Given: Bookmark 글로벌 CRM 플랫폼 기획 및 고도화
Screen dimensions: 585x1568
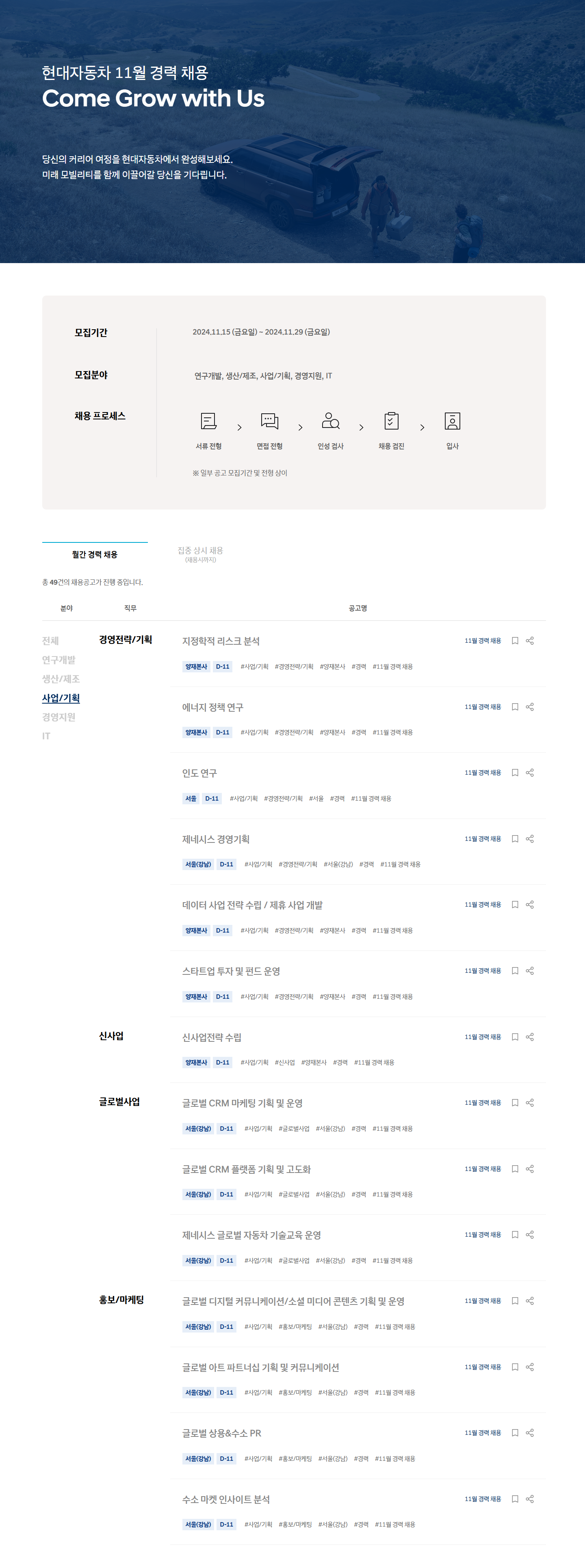Looking at the screenshot, I should pos(515,1169).
